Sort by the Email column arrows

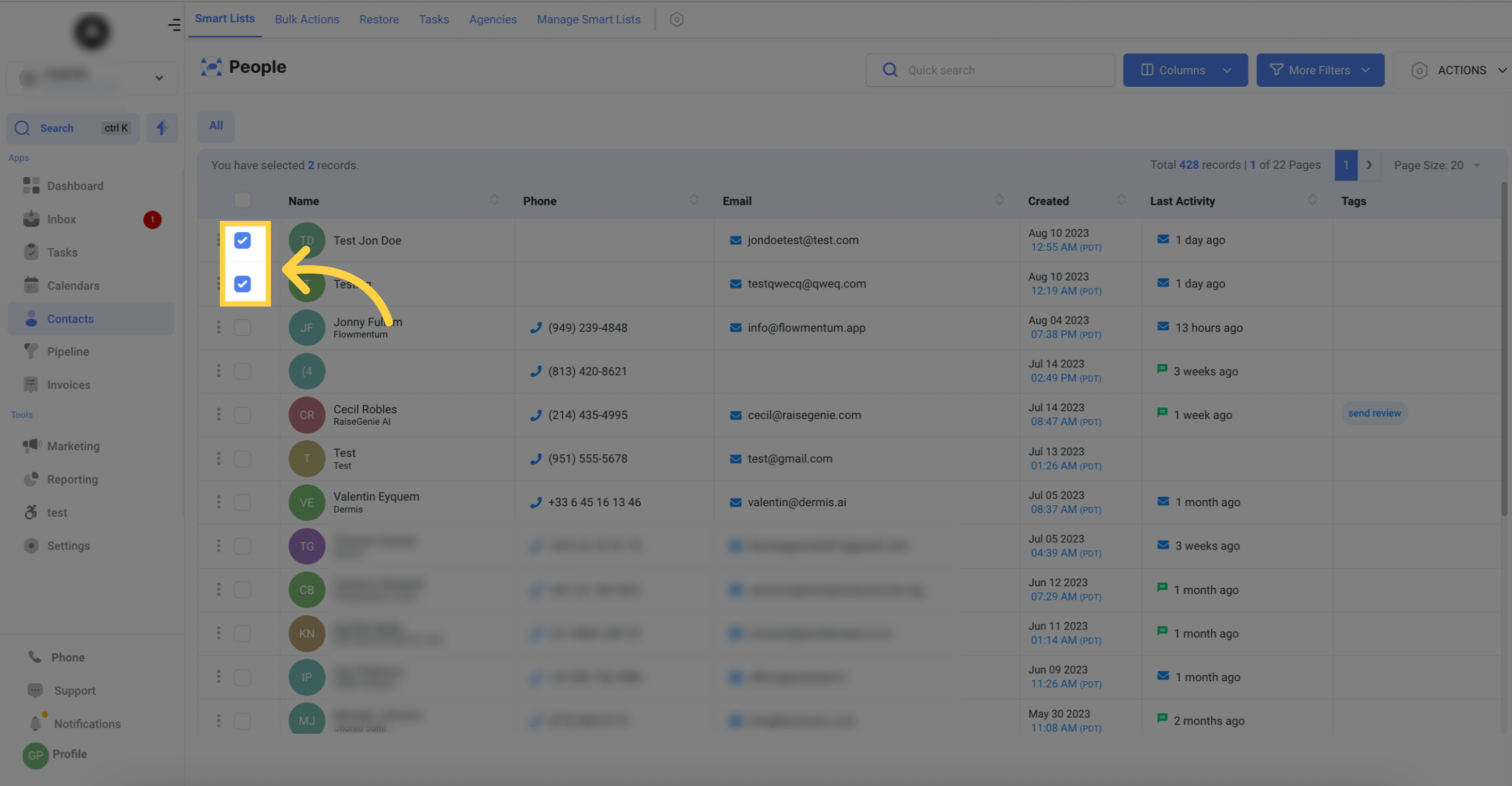(999, 200)
